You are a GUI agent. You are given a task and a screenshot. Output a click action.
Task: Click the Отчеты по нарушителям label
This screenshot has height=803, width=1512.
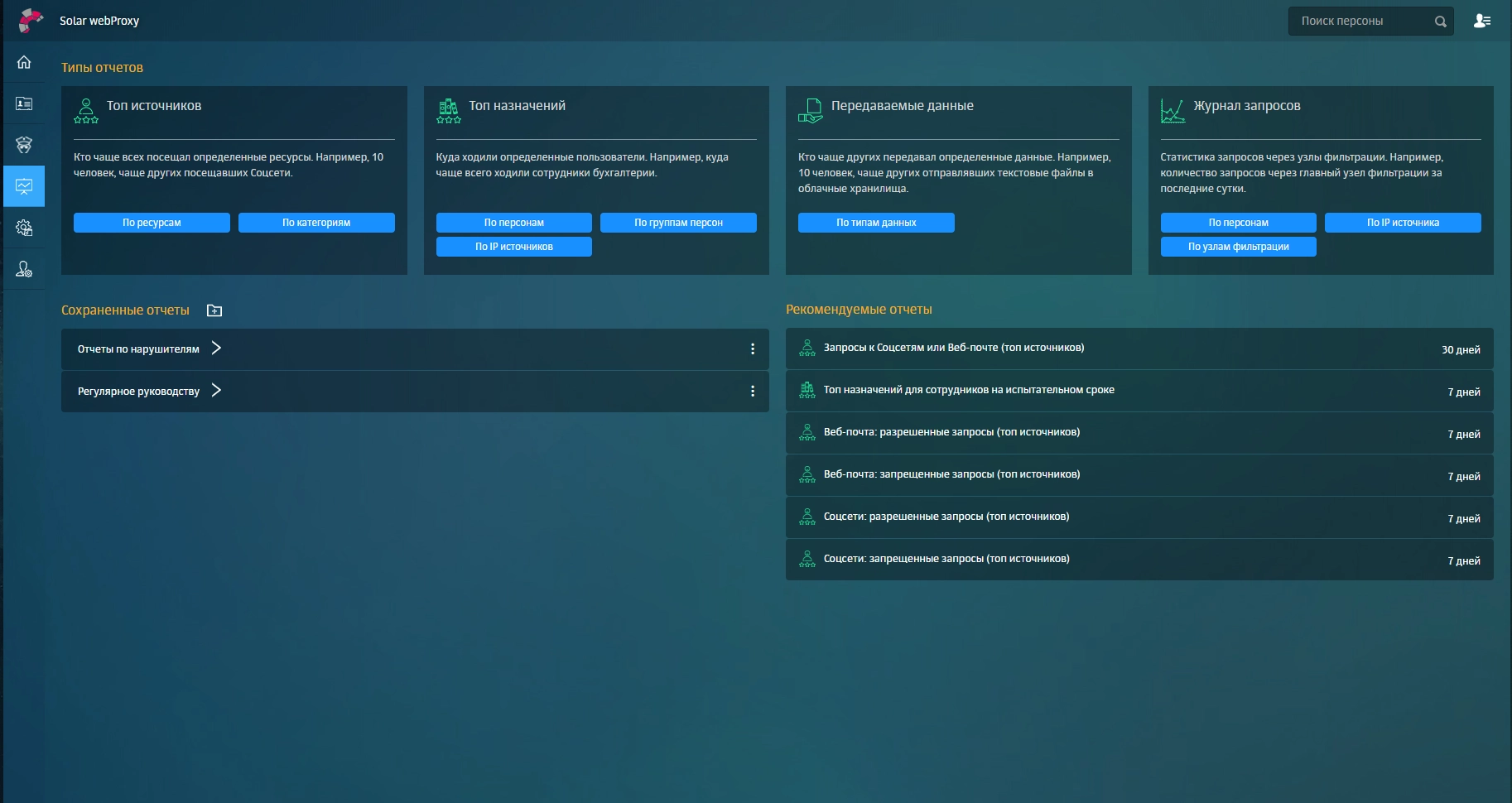click(x=138, y=349)
